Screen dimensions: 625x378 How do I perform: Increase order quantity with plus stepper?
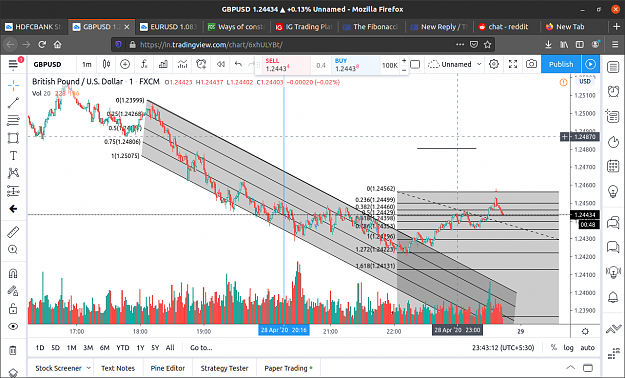pyautogui.click(x=404, y=61)
